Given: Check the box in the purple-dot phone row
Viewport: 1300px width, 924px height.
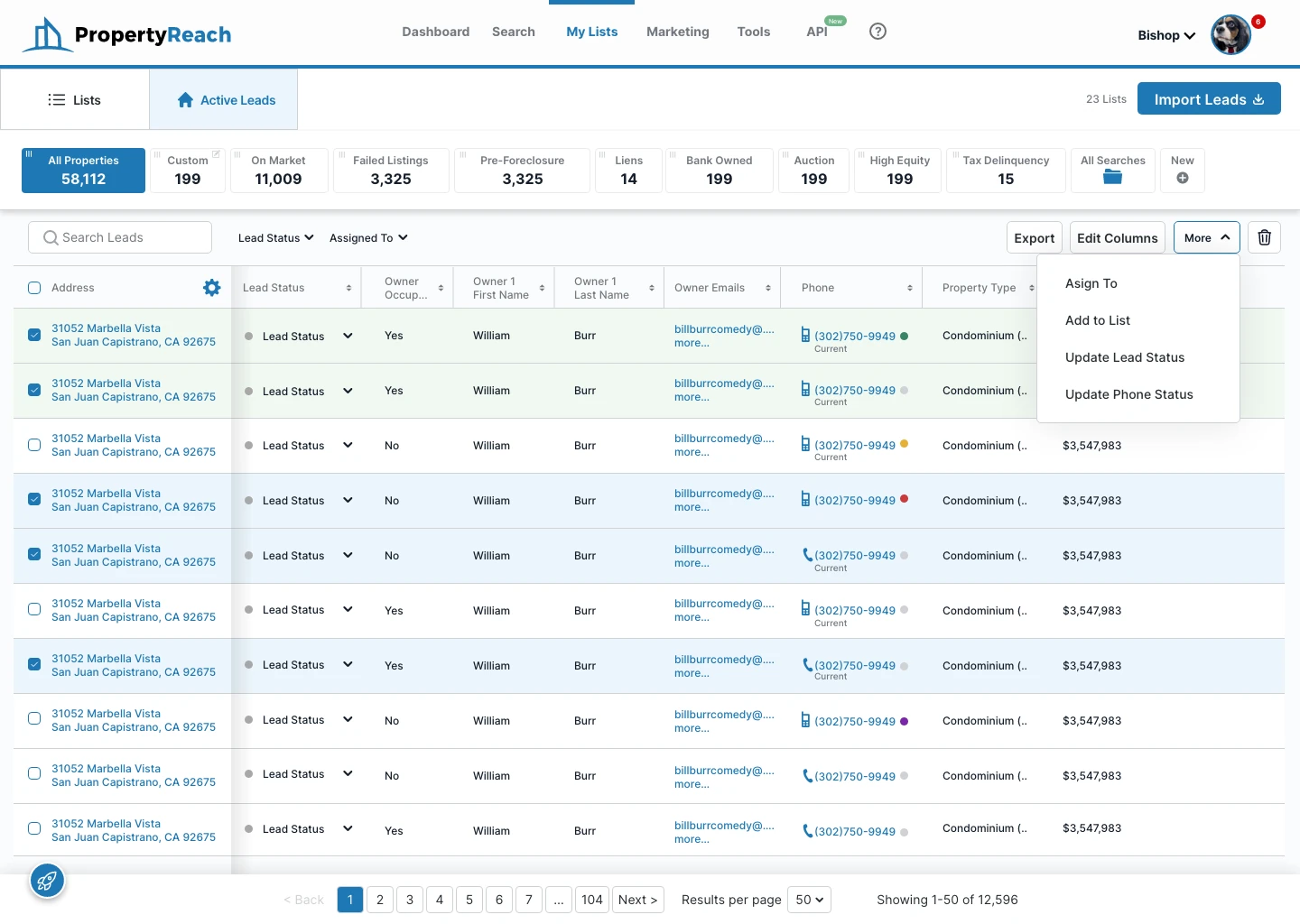Looking at the screenshot, I should click(34, 718).
